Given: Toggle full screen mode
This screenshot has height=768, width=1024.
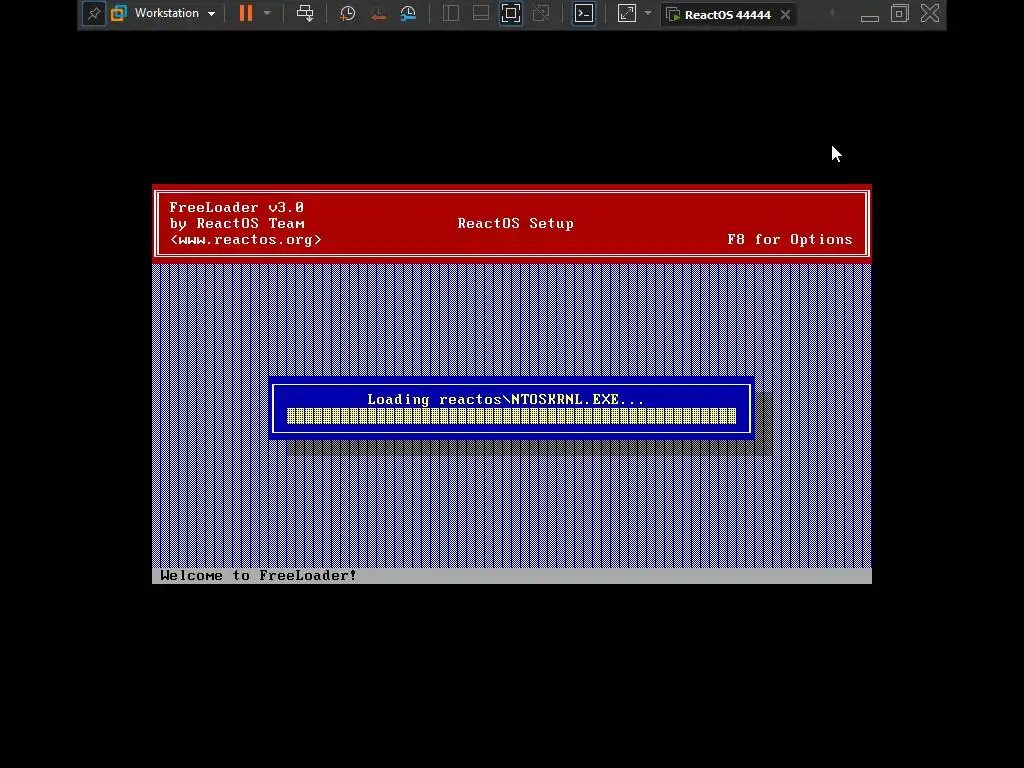Looking at the screenshot, I should tap(511, 13).
